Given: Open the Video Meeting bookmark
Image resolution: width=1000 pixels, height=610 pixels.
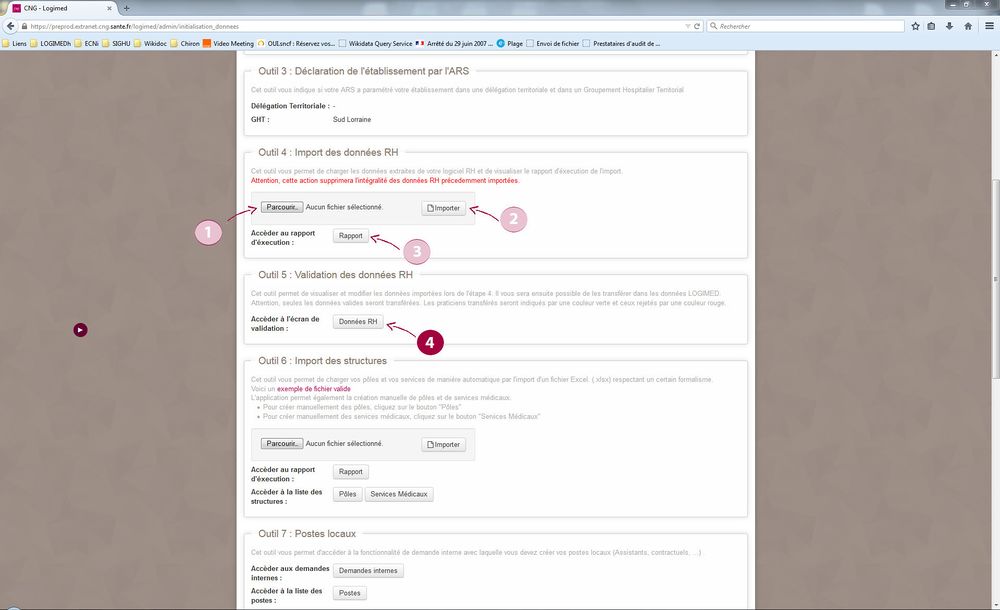Looking at the screenshot, I should [x=228, y=43].
